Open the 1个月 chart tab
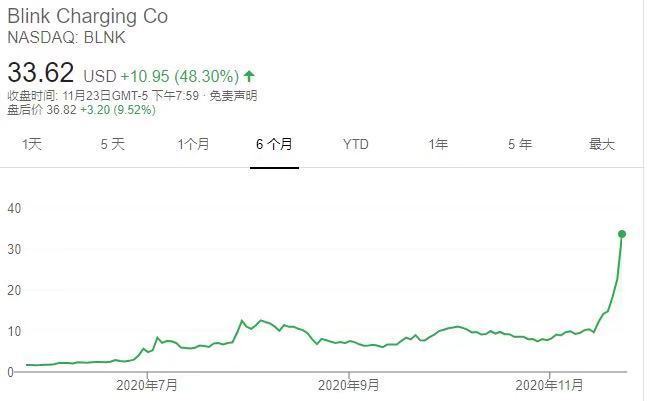Screen dimensions: 658x401 click(x=193, y=144)
